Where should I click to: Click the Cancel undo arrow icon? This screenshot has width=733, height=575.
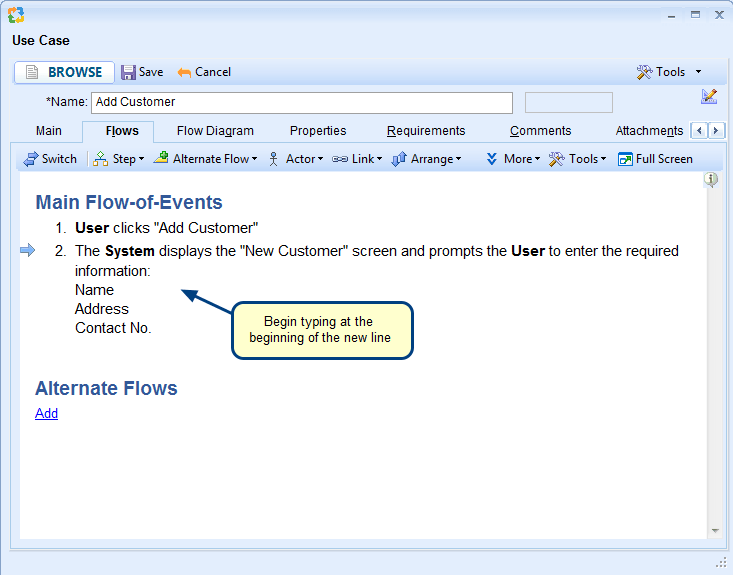click(x=184, y=72)
